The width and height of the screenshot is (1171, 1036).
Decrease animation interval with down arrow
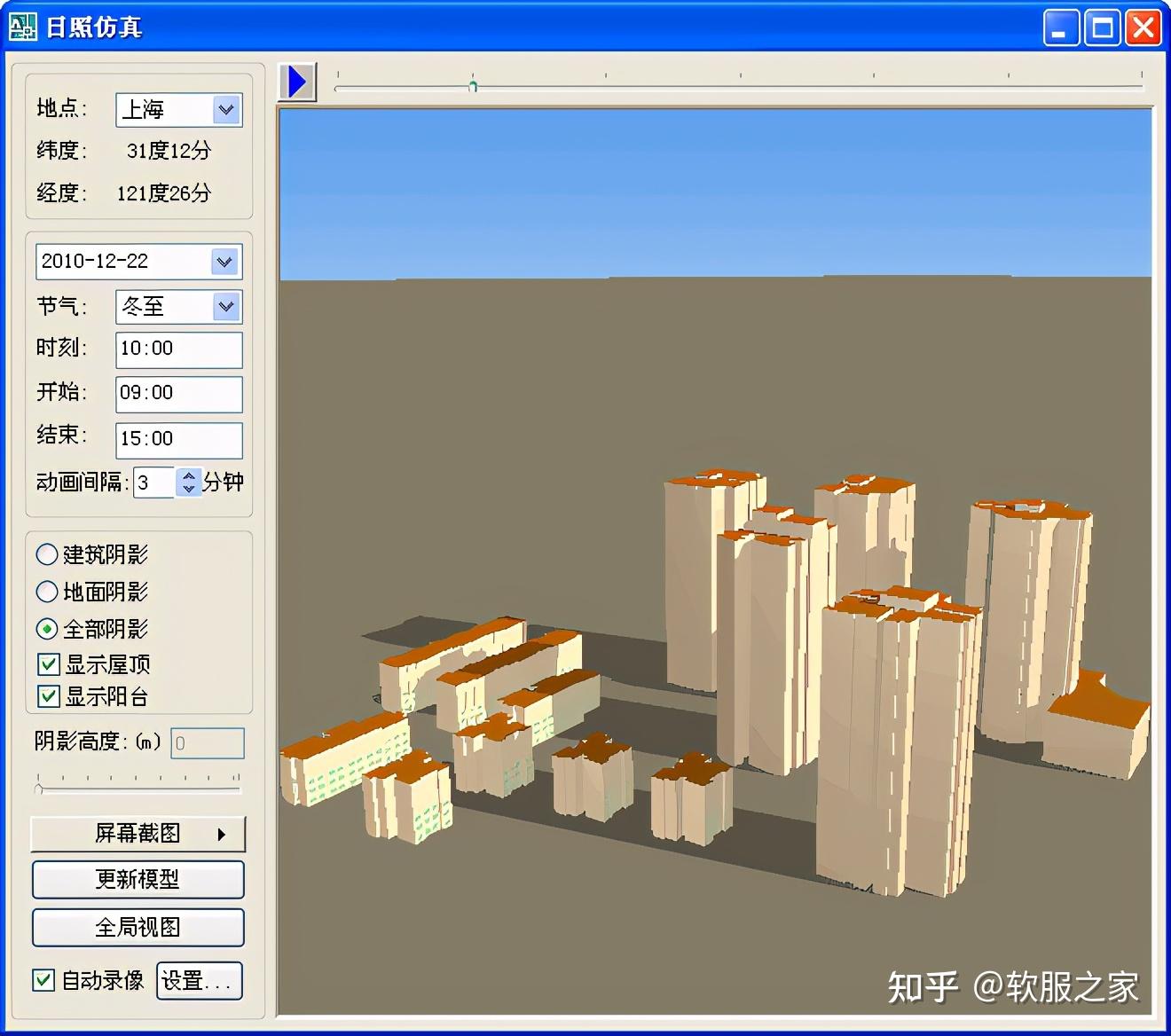(x=188, y=489)
